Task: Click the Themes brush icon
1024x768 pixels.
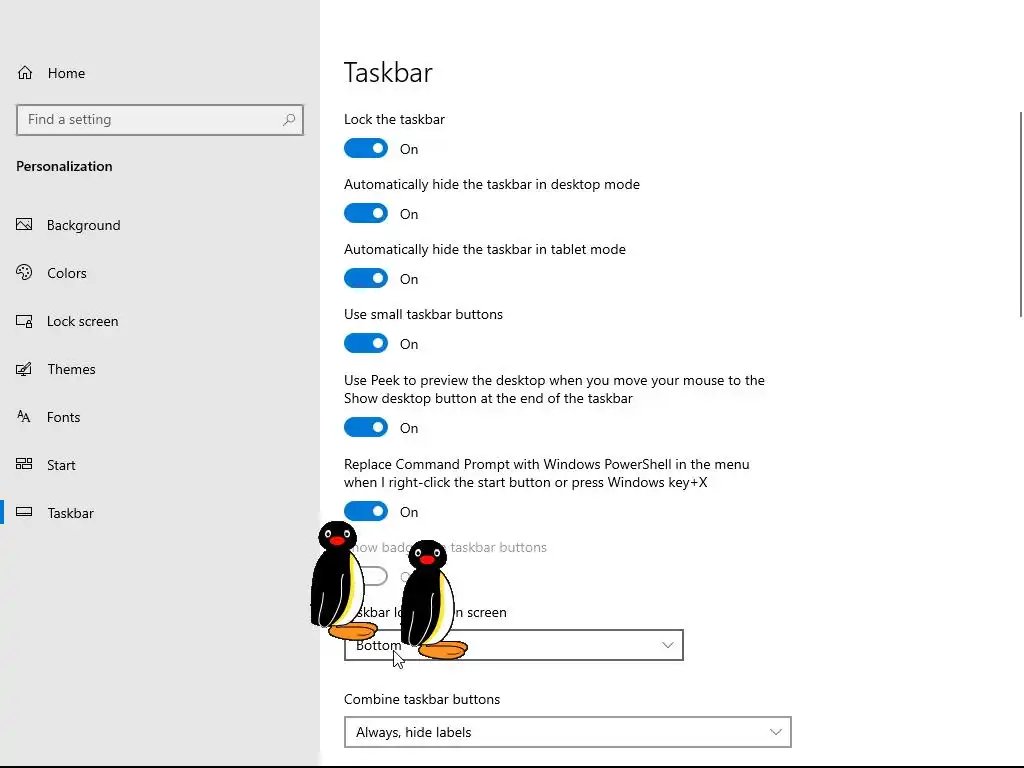Action: 24,369
